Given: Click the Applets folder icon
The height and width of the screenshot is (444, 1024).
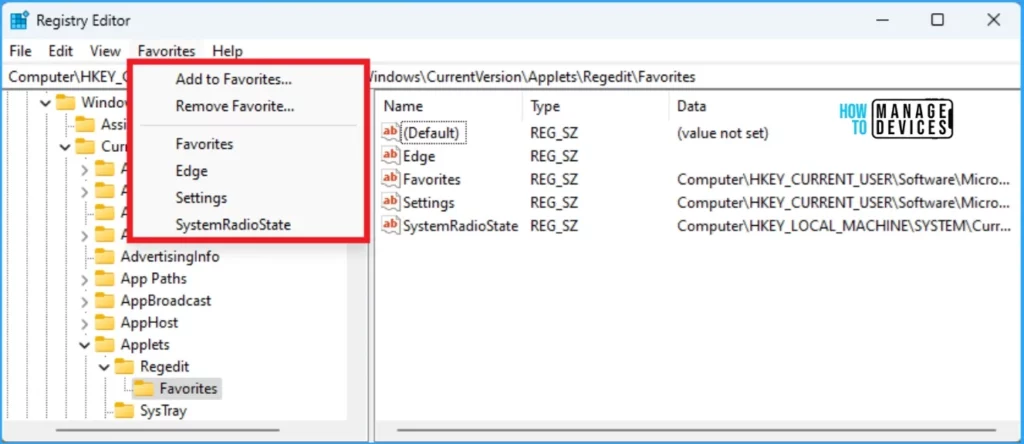Looking at the screenshot, I should [x=104, y=344].
